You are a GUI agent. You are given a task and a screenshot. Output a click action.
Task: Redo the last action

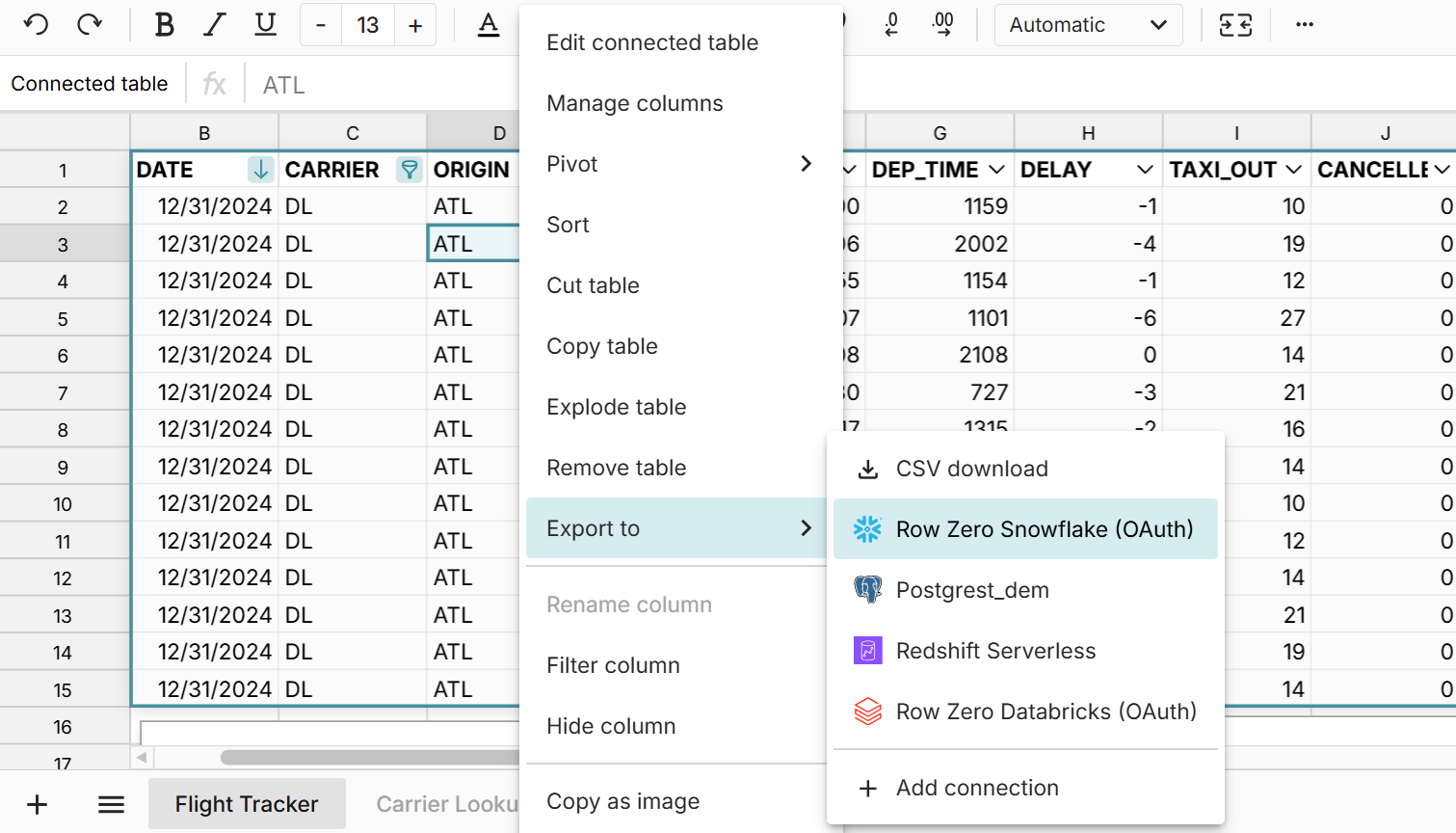point(87,24)
